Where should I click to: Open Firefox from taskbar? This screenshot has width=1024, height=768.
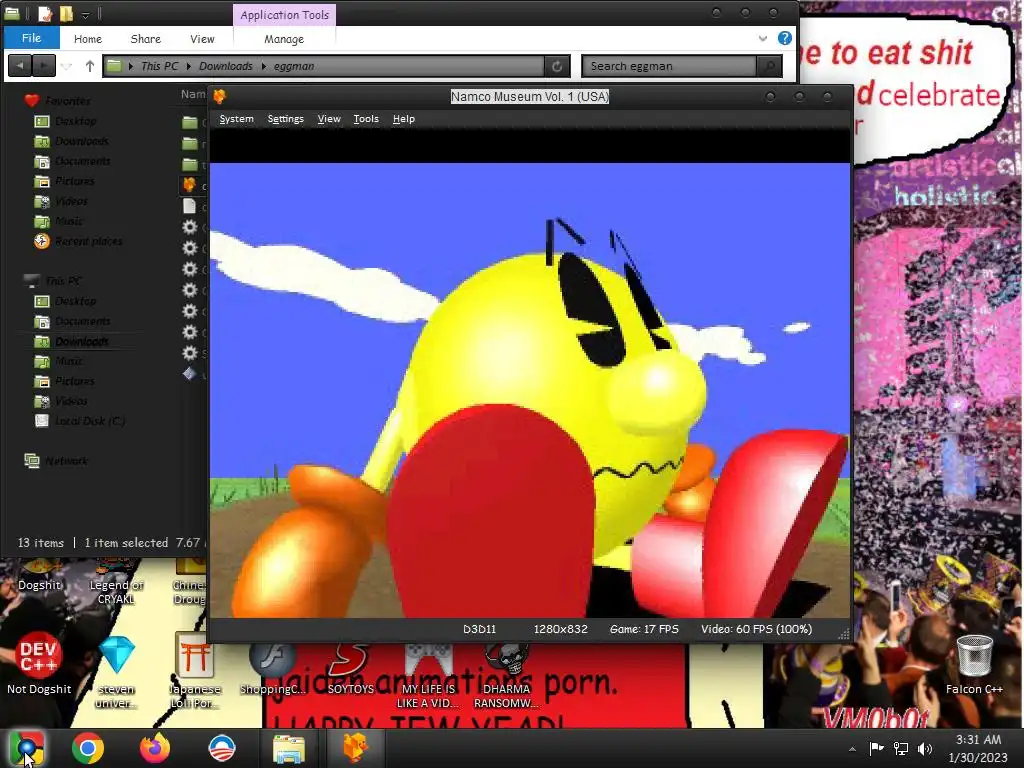click(x=155, y=748)
